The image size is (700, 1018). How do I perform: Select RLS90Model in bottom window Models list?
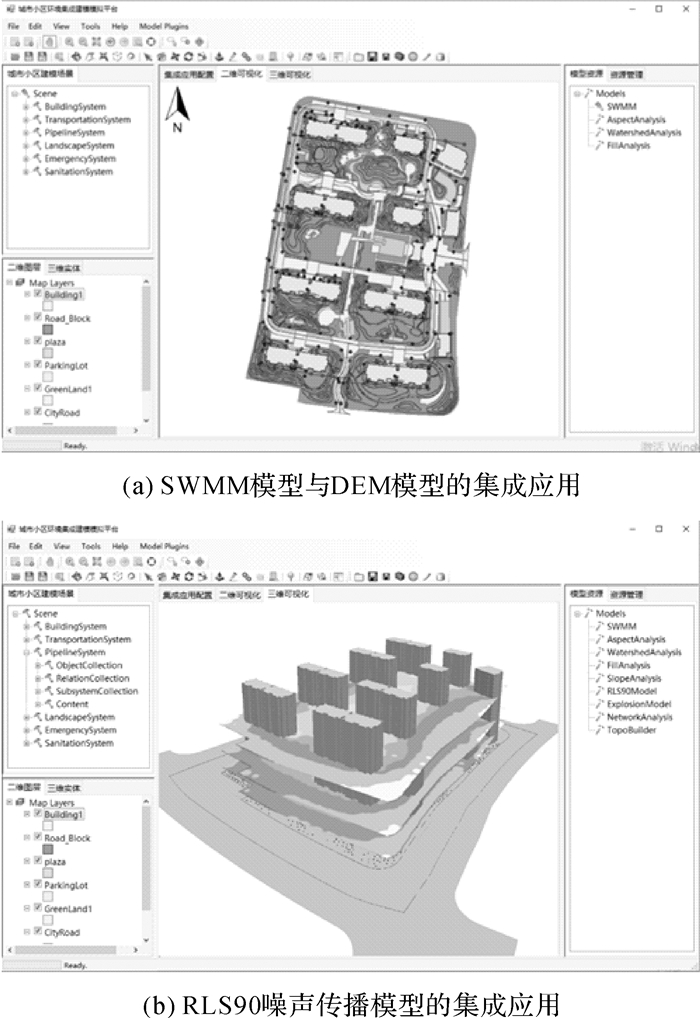[x=632, y=691]
